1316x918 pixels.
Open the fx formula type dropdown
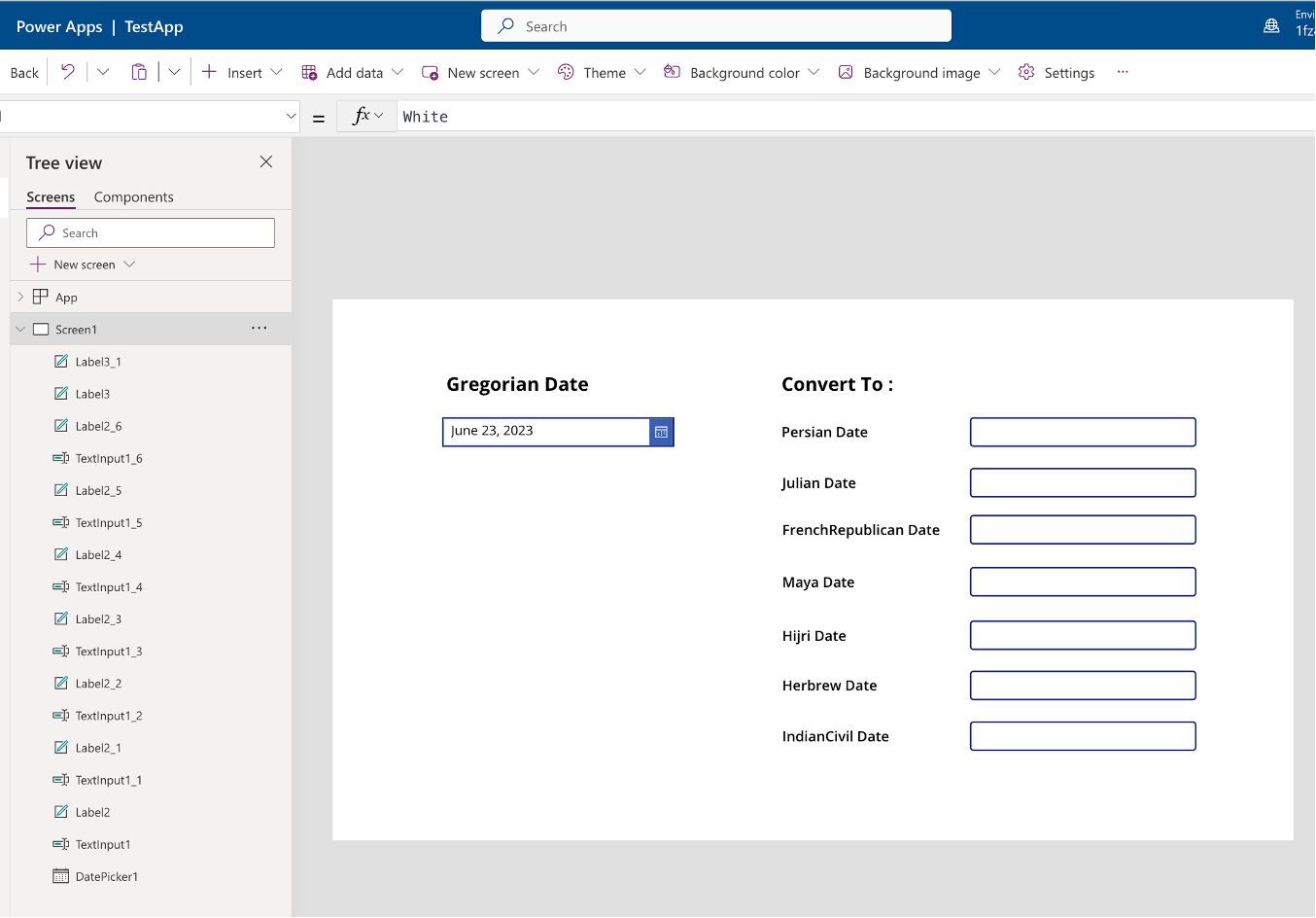click(x=366, y=116)
